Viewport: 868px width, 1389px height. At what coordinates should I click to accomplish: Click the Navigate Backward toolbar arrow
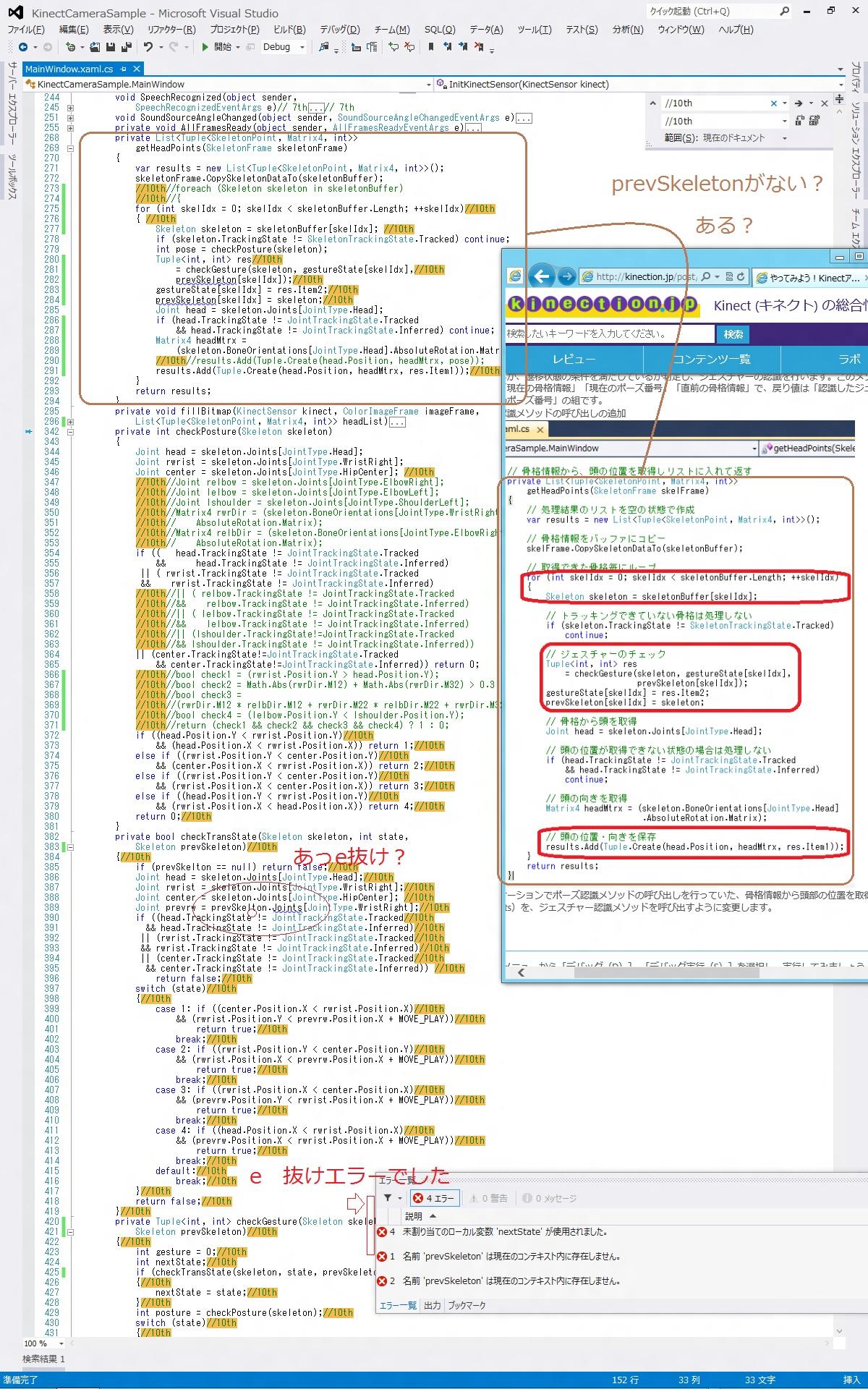tap(23, 47)
